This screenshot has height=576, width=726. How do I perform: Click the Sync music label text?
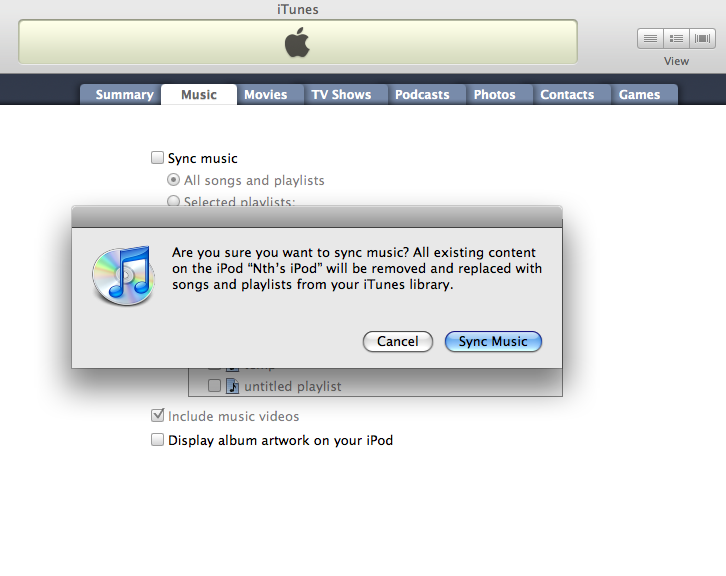(202, 158)
